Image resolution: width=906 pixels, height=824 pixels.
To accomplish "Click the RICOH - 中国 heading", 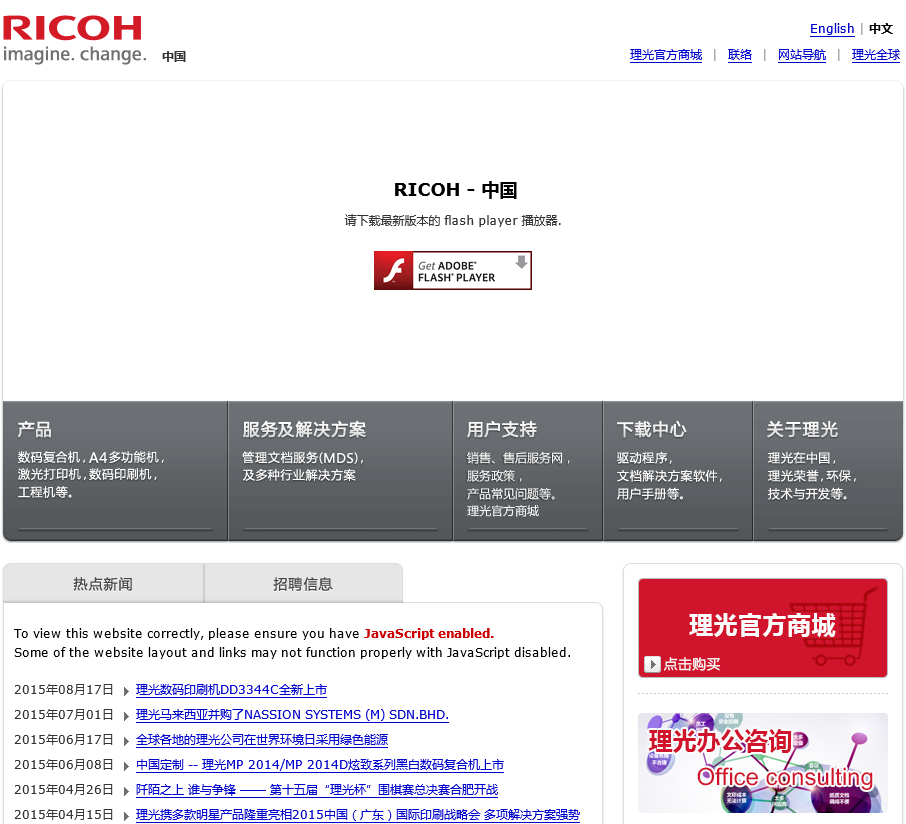I will click(455, 190).
